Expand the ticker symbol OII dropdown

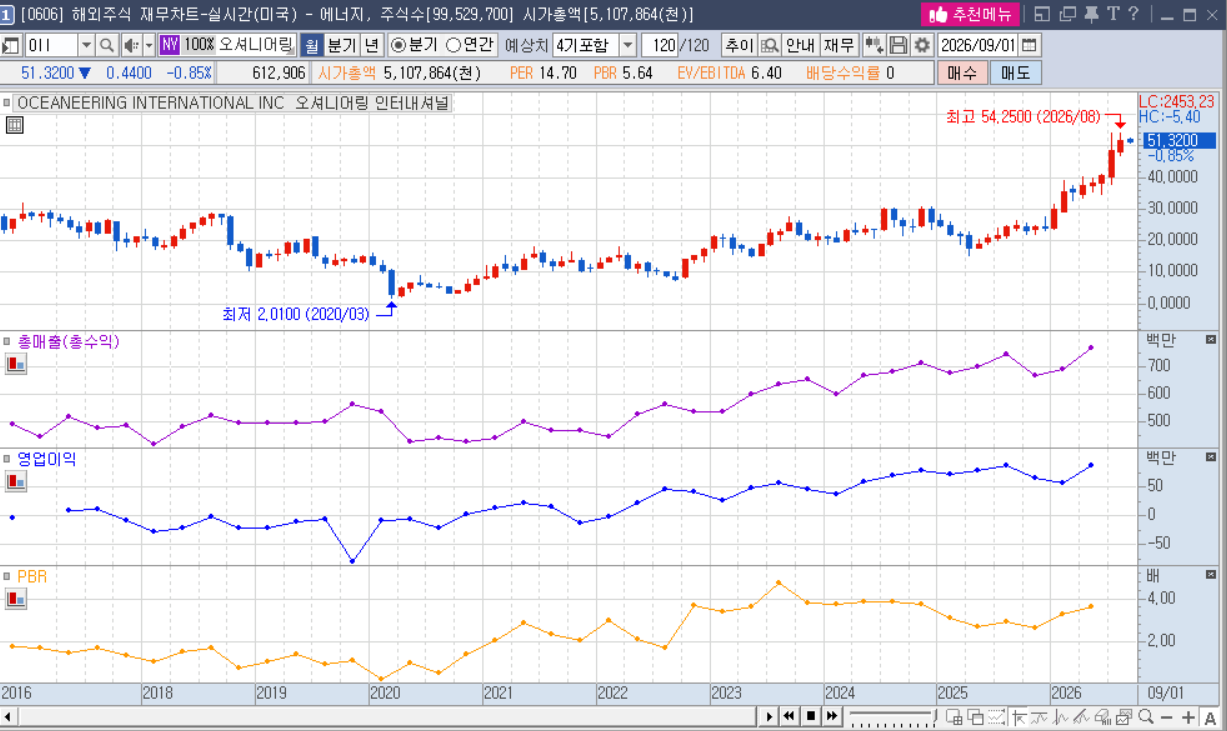click(85, 45)
